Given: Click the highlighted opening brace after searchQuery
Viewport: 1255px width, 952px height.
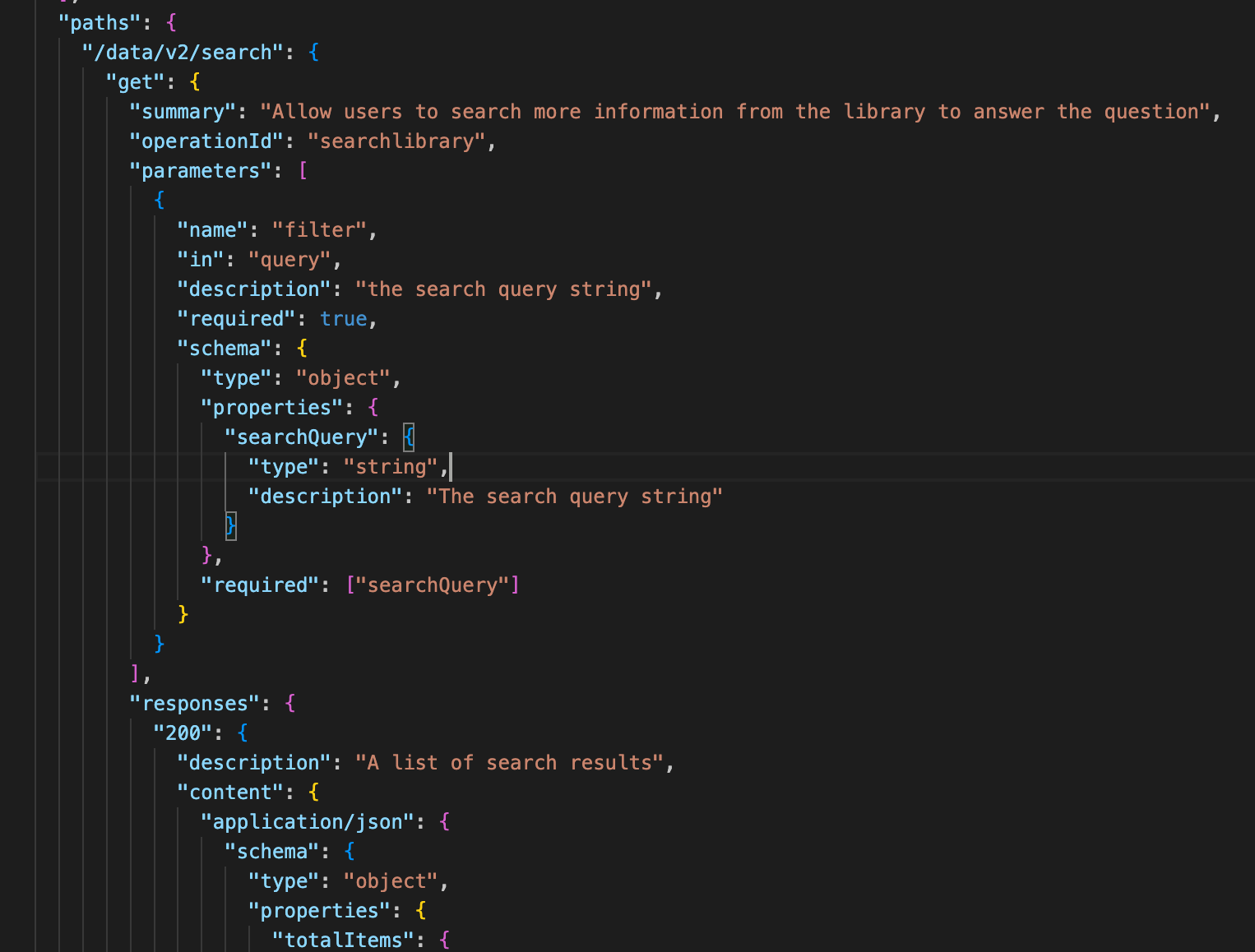Looking at the screenshot, I should [409, 437].
